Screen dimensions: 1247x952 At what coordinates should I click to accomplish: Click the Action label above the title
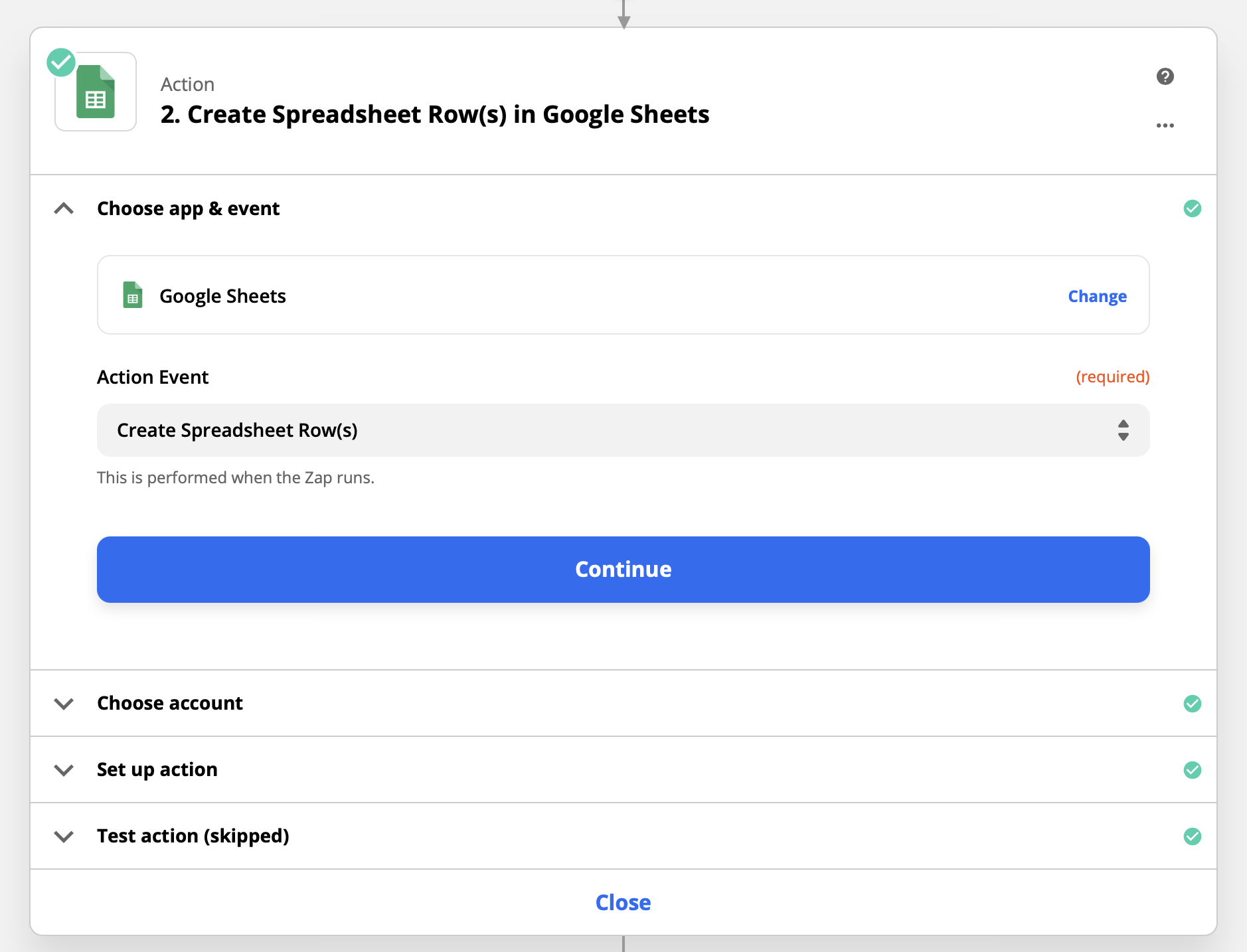pos(187,84)
